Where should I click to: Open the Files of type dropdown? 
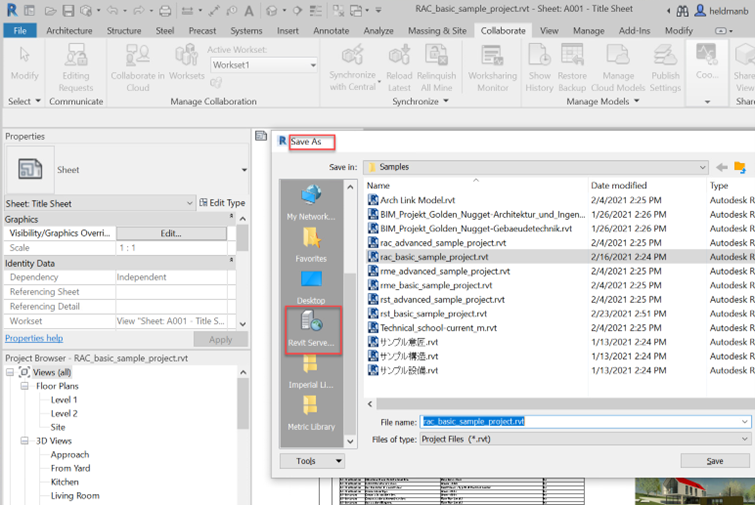(x=745, y=439)
